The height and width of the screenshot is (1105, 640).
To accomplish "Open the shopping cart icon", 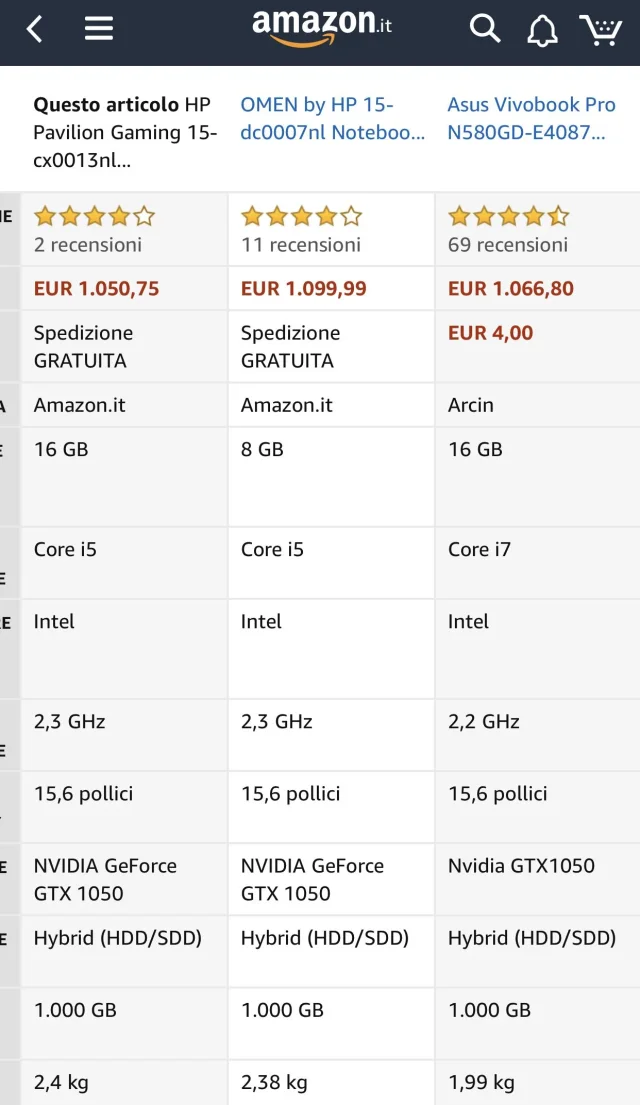I will (601, 30).
